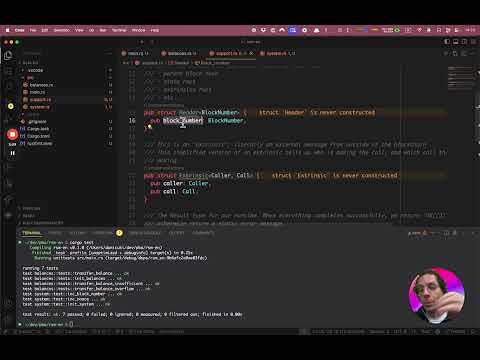This screenshot has width=480, height=360.
Task: Click the presenter webcam bubble
Action: point(437,296)
